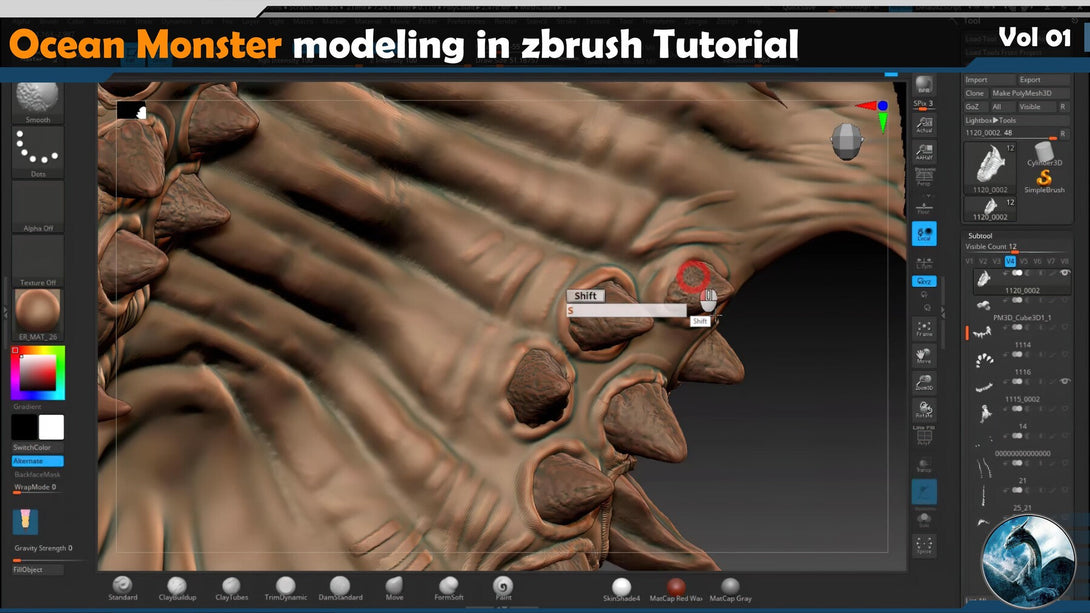Expand the Lightbox Tools browser

coord(993,120)
